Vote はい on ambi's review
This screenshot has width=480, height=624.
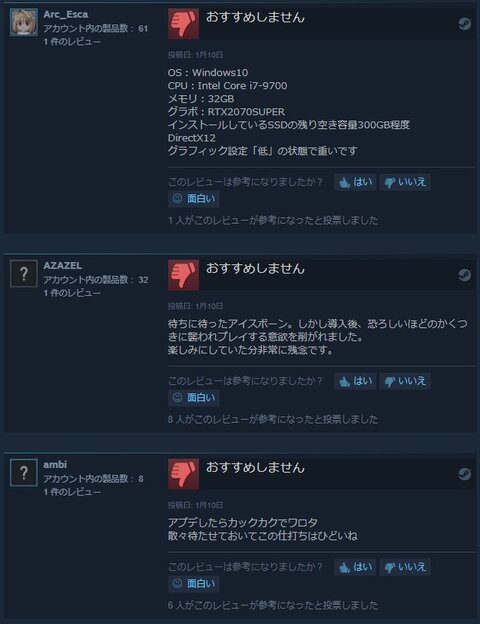pos(355,567)
